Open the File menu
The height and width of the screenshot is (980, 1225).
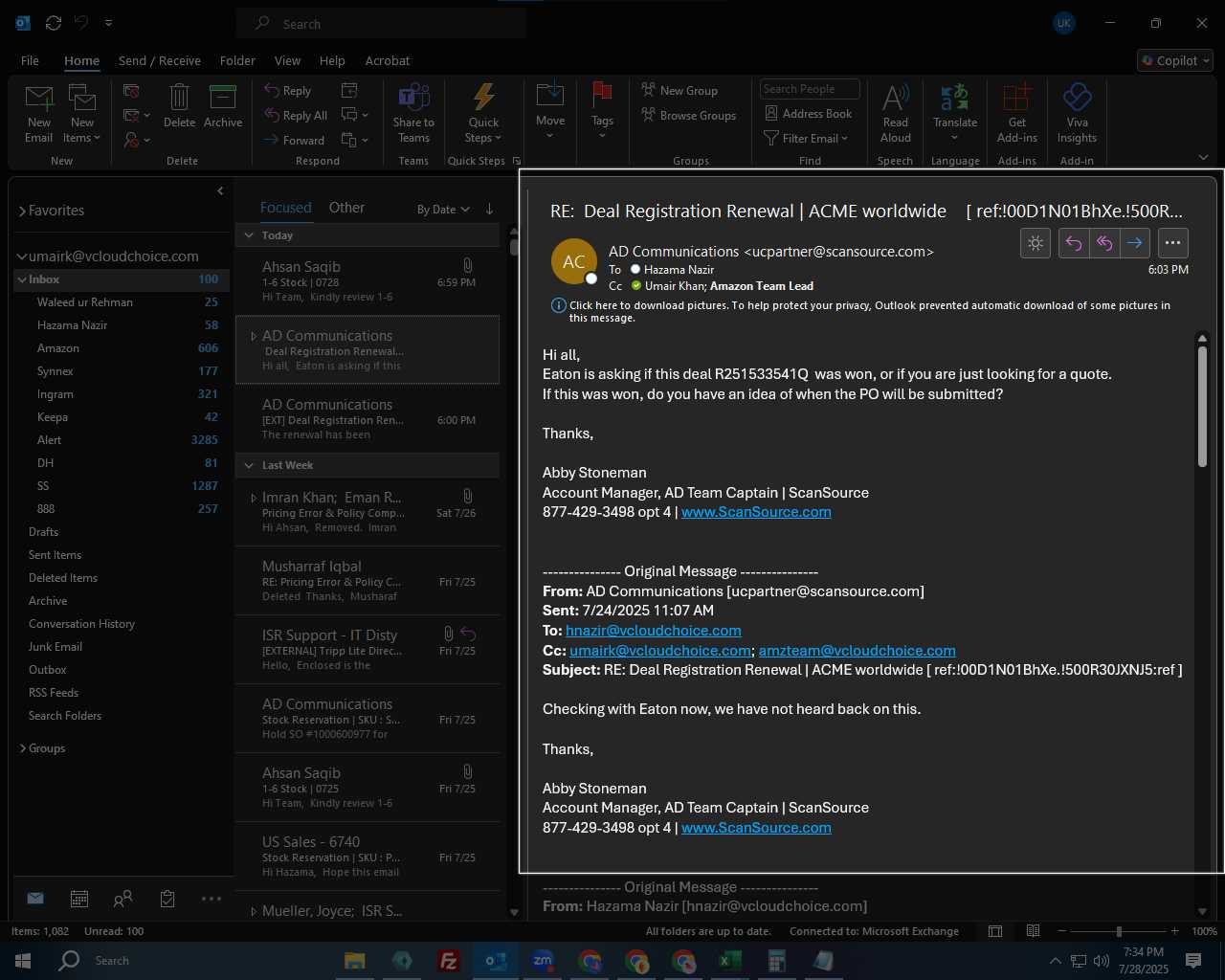coord(31,60)
